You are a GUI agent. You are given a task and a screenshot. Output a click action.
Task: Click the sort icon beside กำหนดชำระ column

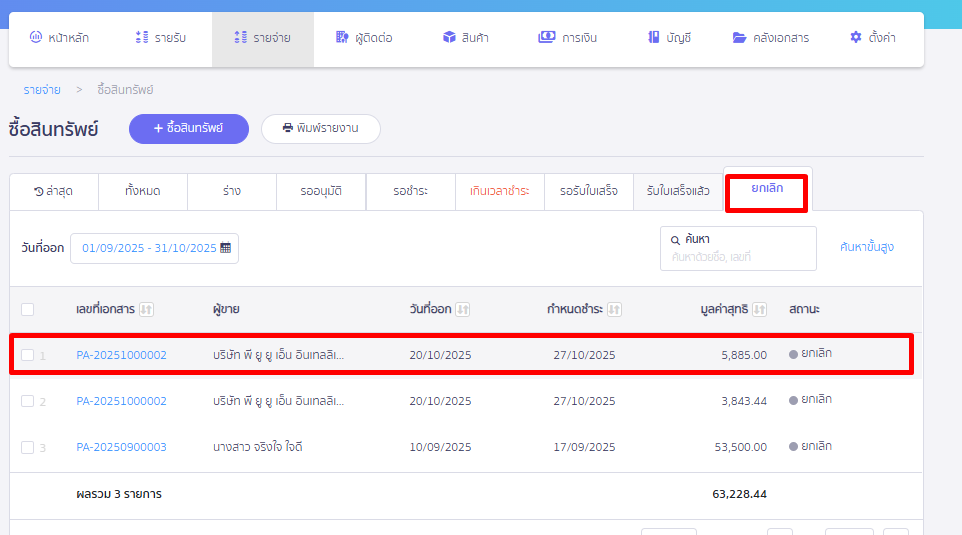(614, 310)
